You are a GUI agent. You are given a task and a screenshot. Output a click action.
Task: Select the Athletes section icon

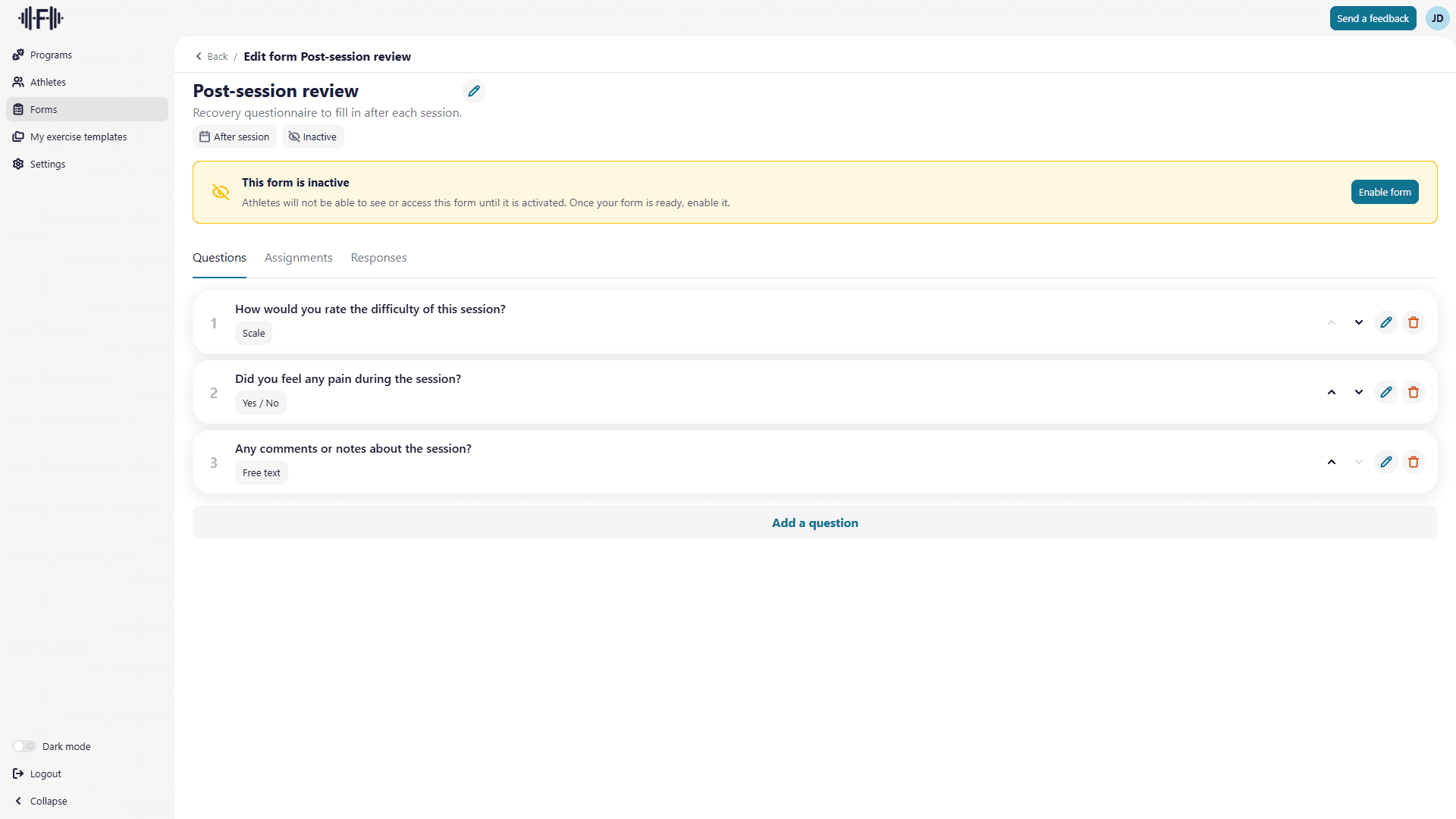click(x=18, y=82)
